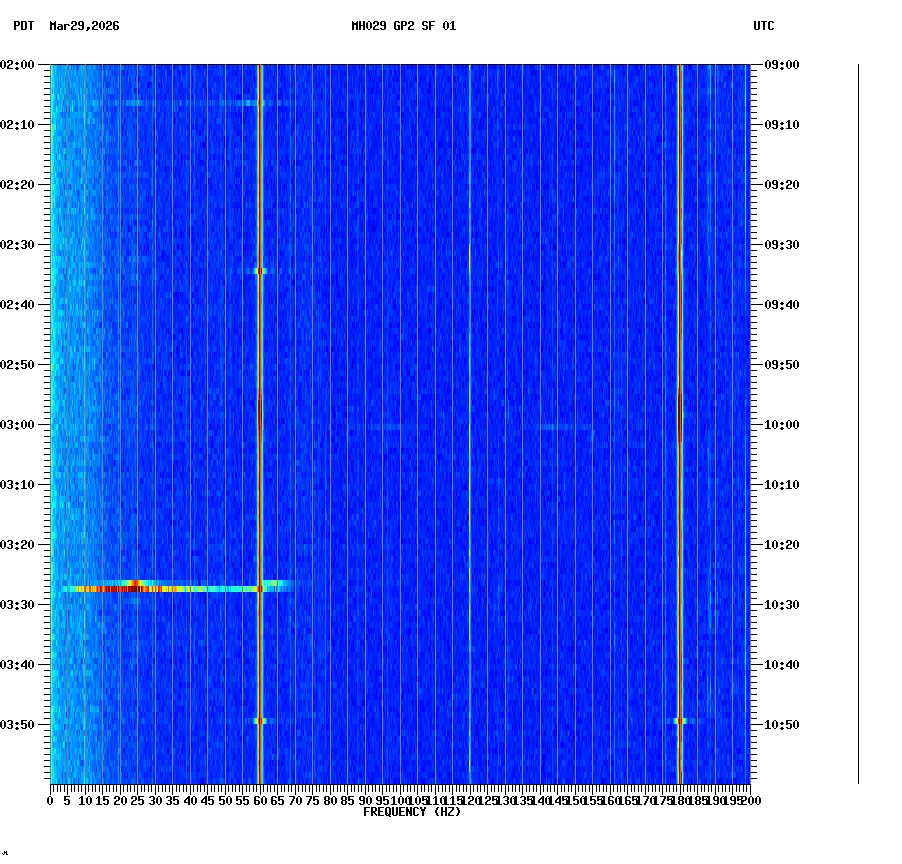Click the 60 Hz frequency tick label
Image resolution: width=902 pixels, height=864 pixels.
(258, 800)
